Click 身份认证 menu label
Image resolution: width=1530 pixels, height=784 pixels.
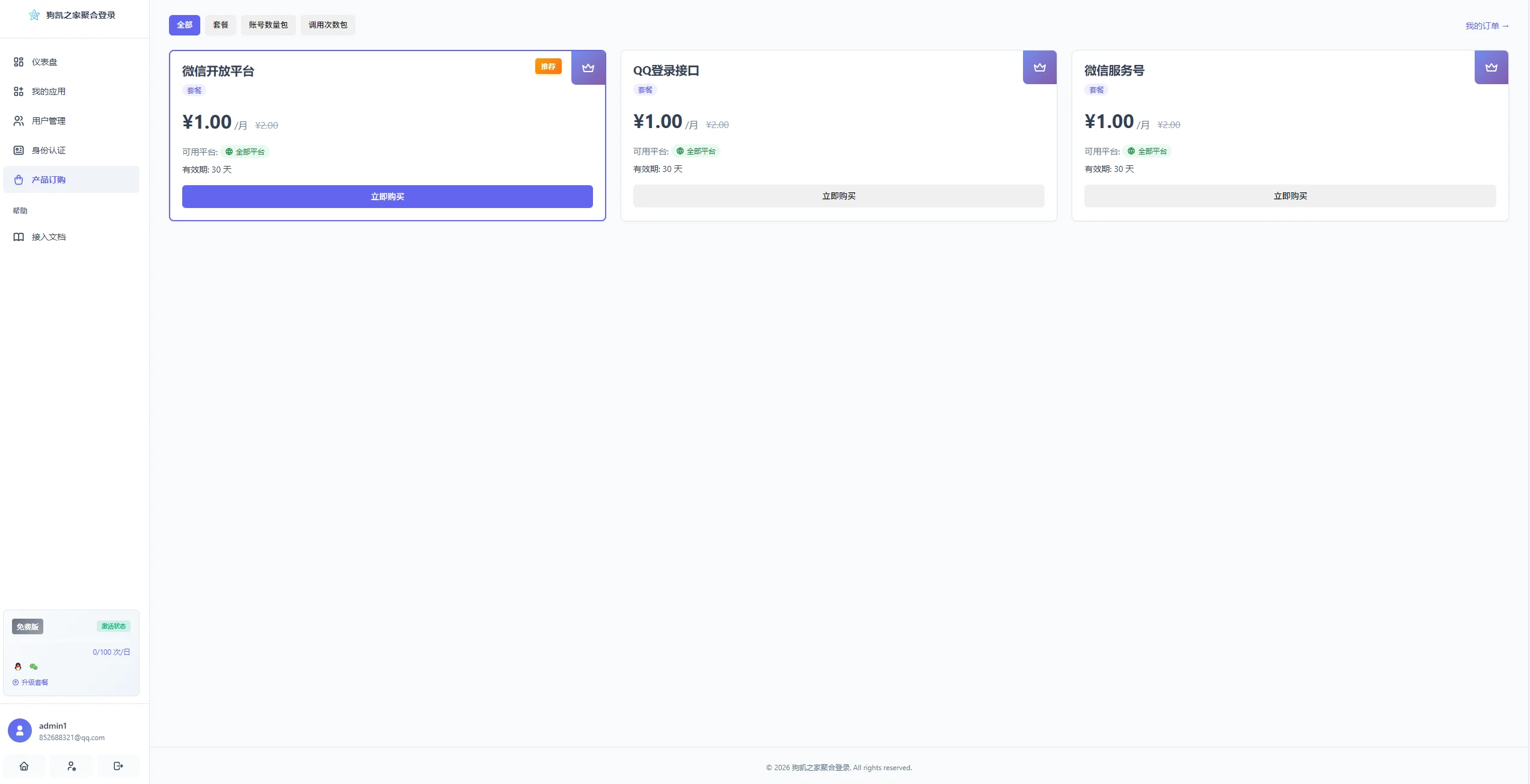49,150
